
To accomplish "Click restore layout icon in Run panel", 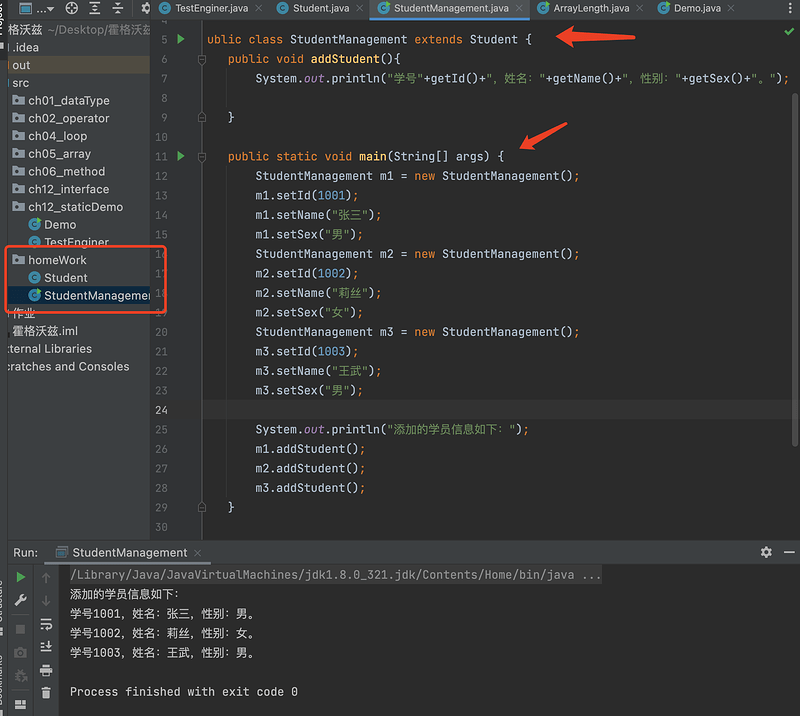I will pos(20,704).
